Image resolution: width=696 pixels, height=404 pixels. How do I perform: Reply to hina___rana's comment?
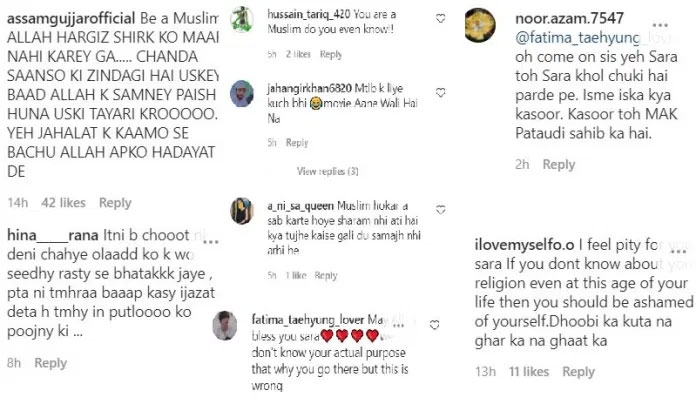click(x=50, y=364)
